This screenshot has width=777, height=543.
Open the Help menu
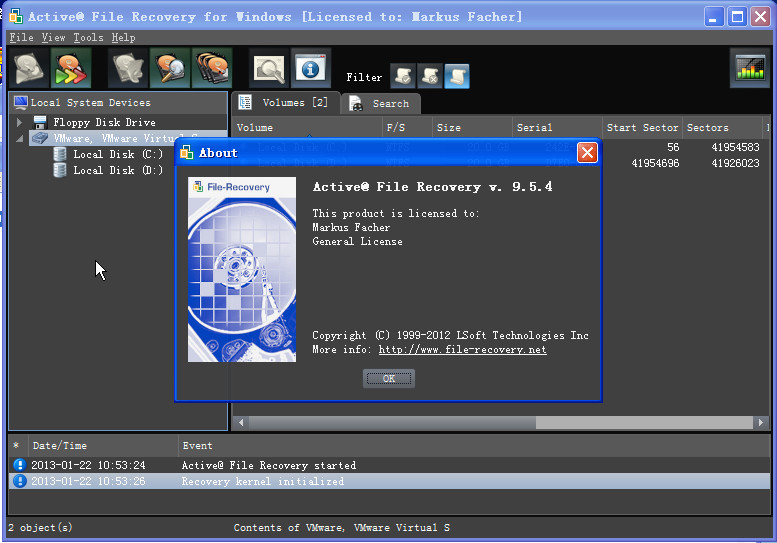(123, 38)
